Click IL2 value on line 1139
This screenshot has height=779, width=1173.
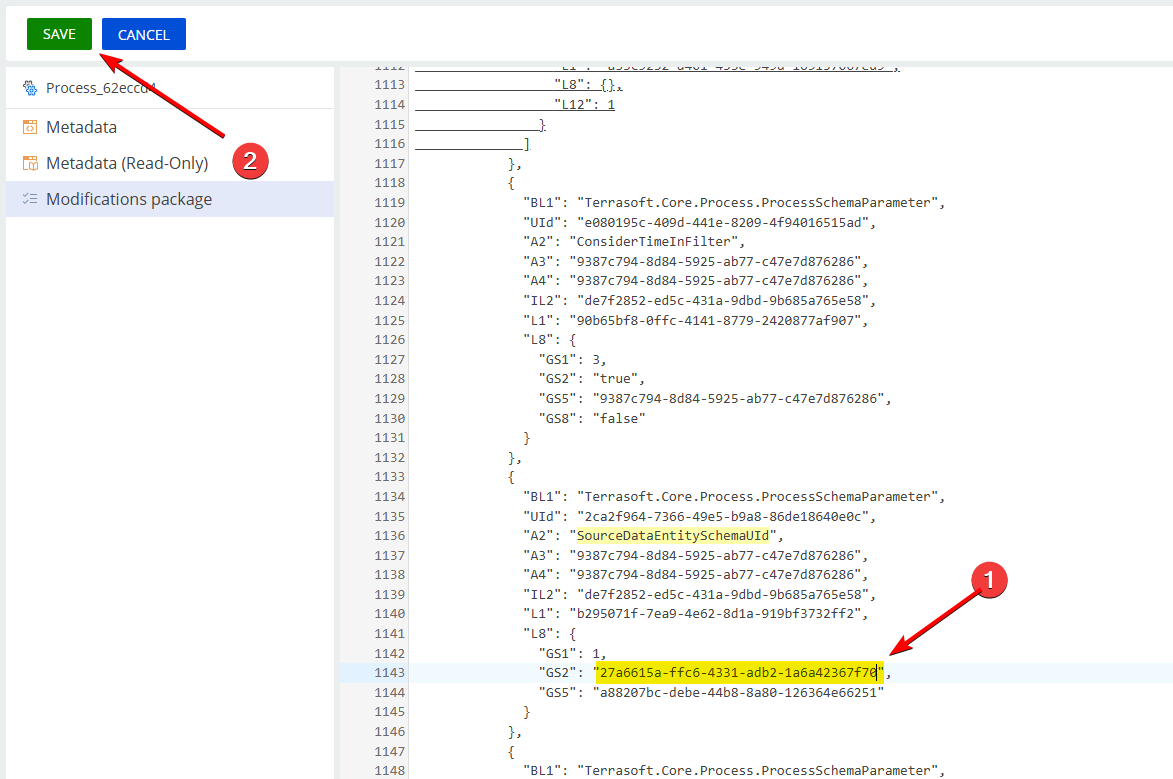tap(723, 594)
